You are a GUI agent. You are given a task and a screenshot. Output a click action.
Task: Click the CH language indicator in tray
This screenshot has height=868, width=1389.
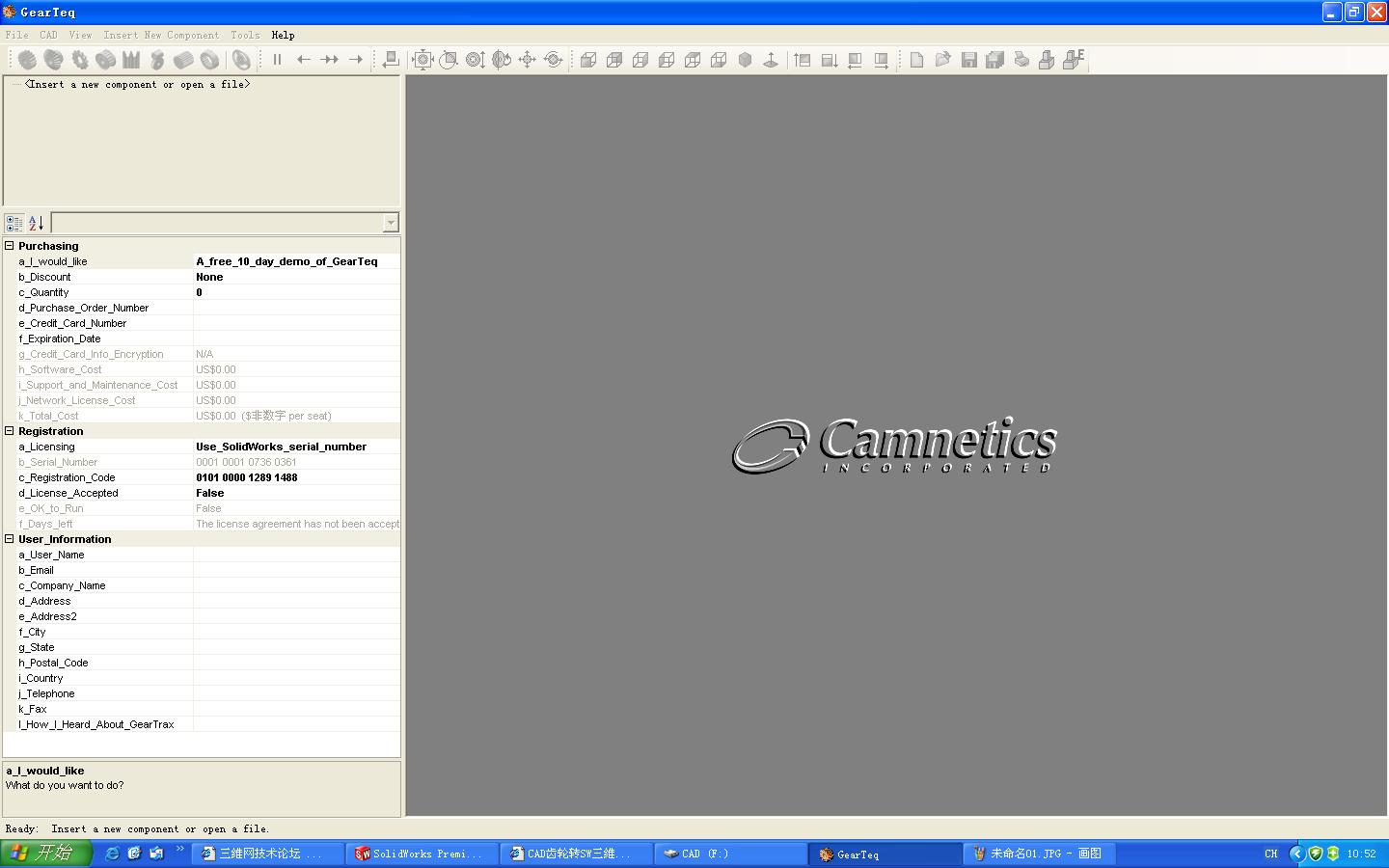(x=1270, y=854)
